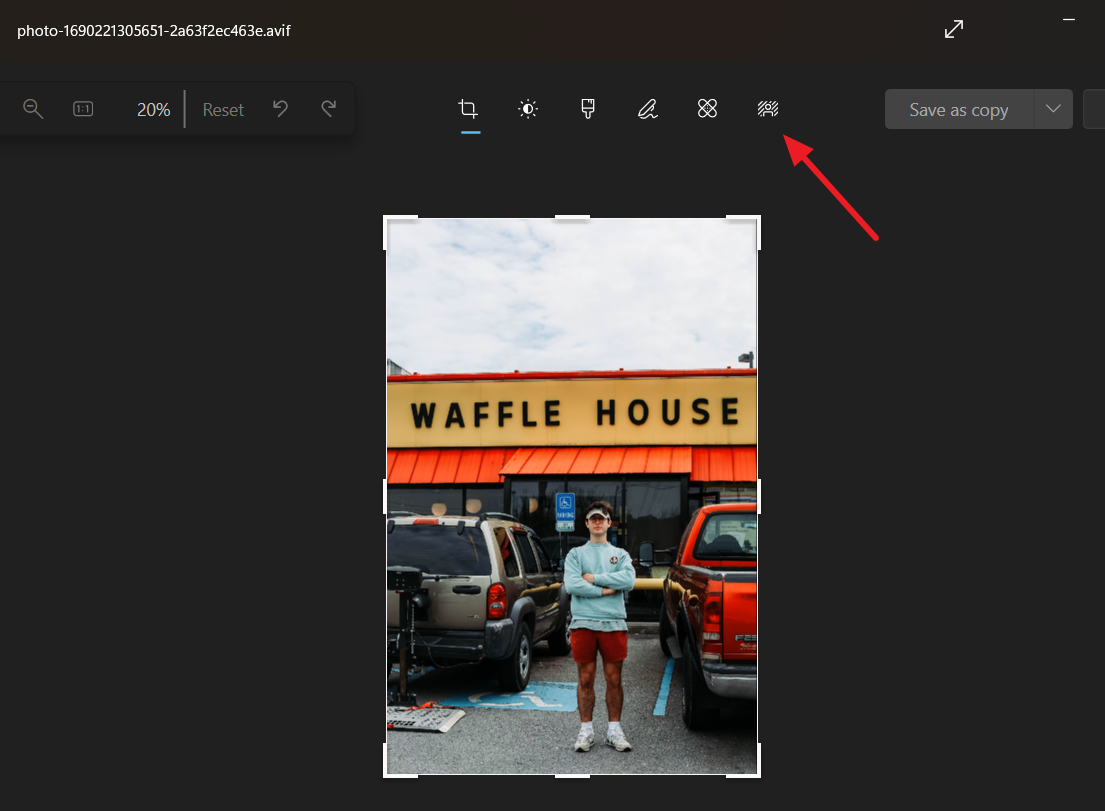The height and width of the screenshot is (811, 1105).
Task: Click the right-middle crop edge handle
Action: click(759, 497)
